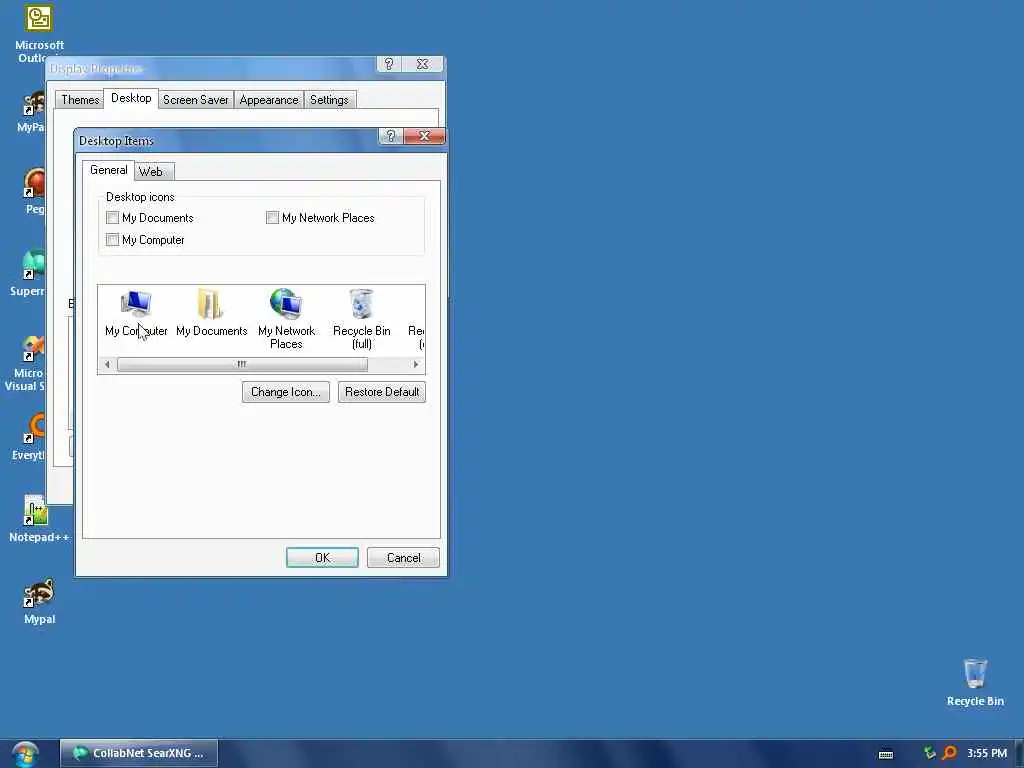Click the orange magnifier tray icon

click(x=950, y=753)
